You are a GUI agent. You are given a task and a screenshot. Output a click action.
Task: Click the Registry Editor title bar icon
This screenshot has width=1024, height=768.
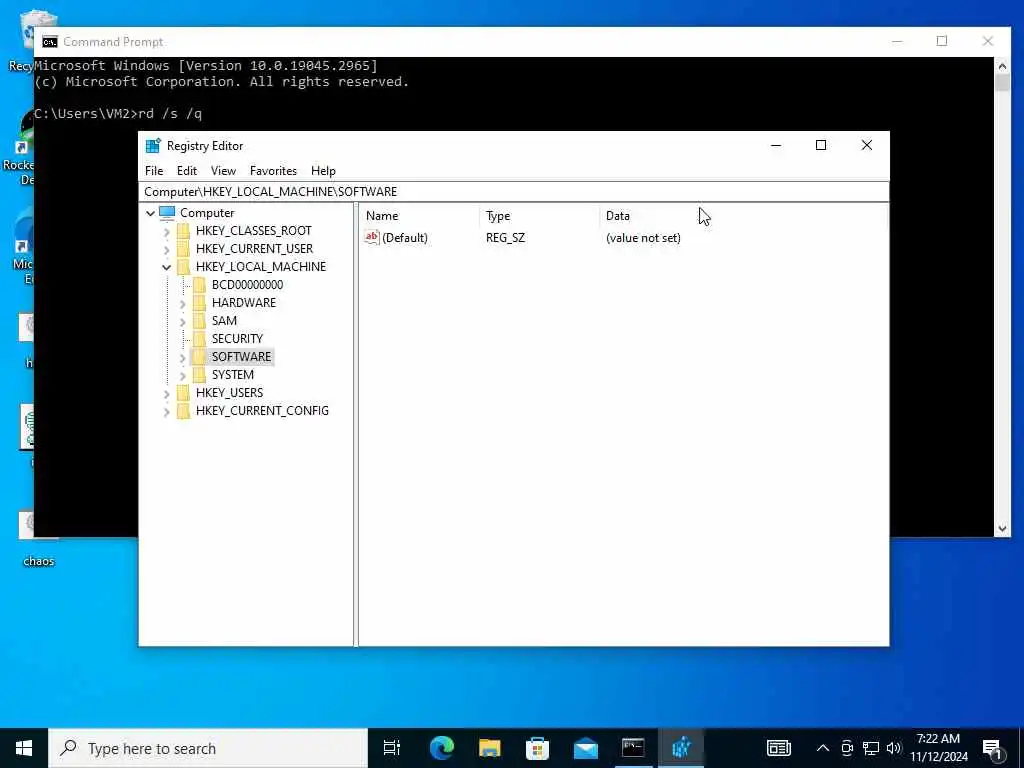tap(153, 146)
